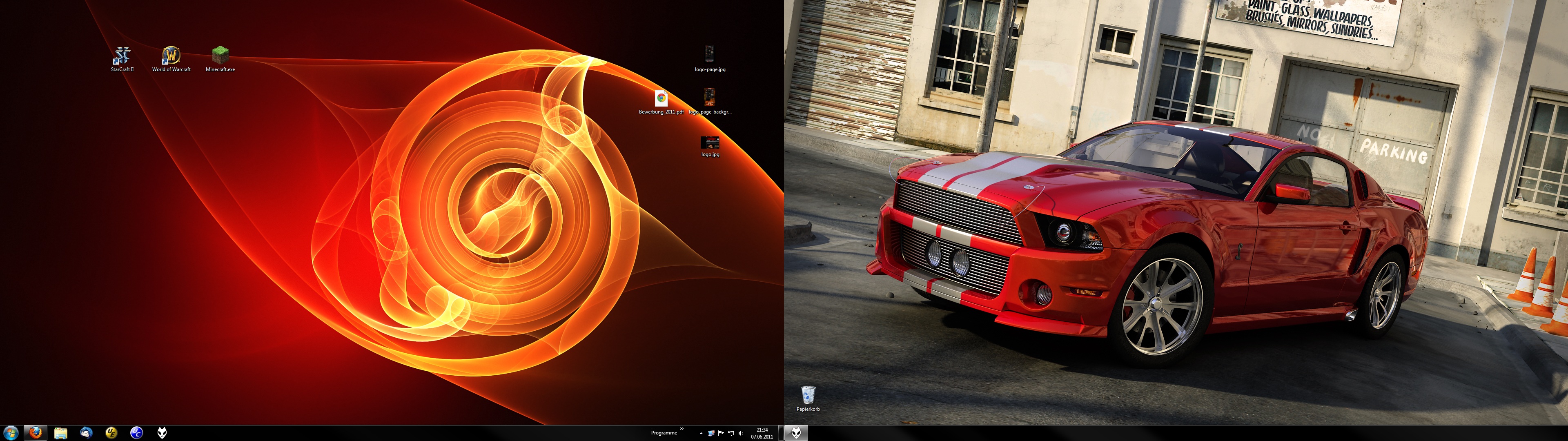The height and width of the screenshot is (441, 1568).
Task: Expand the Programme toolbar double-chevron
Action: pyautogui.click(x=682, y=429)
